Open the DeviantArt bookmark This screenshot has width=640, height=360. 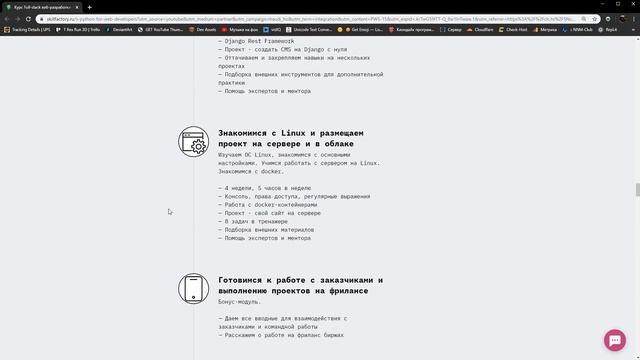point(119,30)
